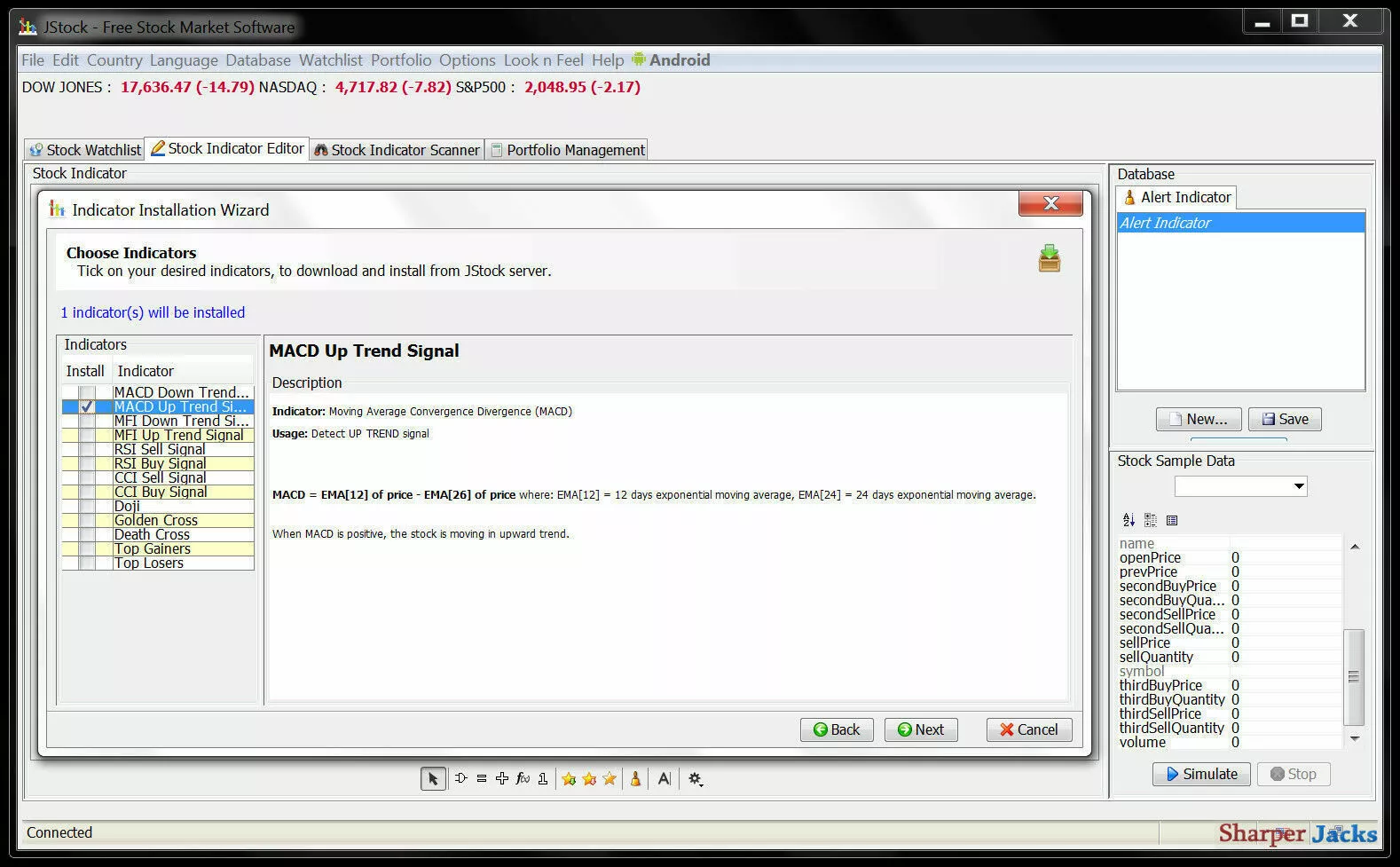1400x867 pixels.
Task: Click the Android robot icon in menu bar
Action: click(x=638, y=59)
